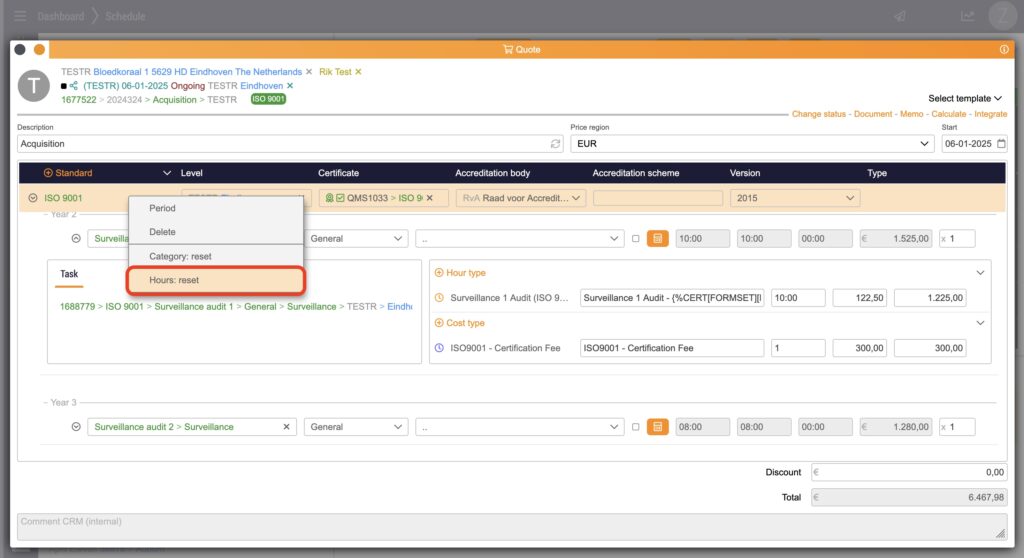The height and width of the screenshot is (558, 1024).
Task: Click the info icon in quote title bar
Action: tap(1004, 49)
